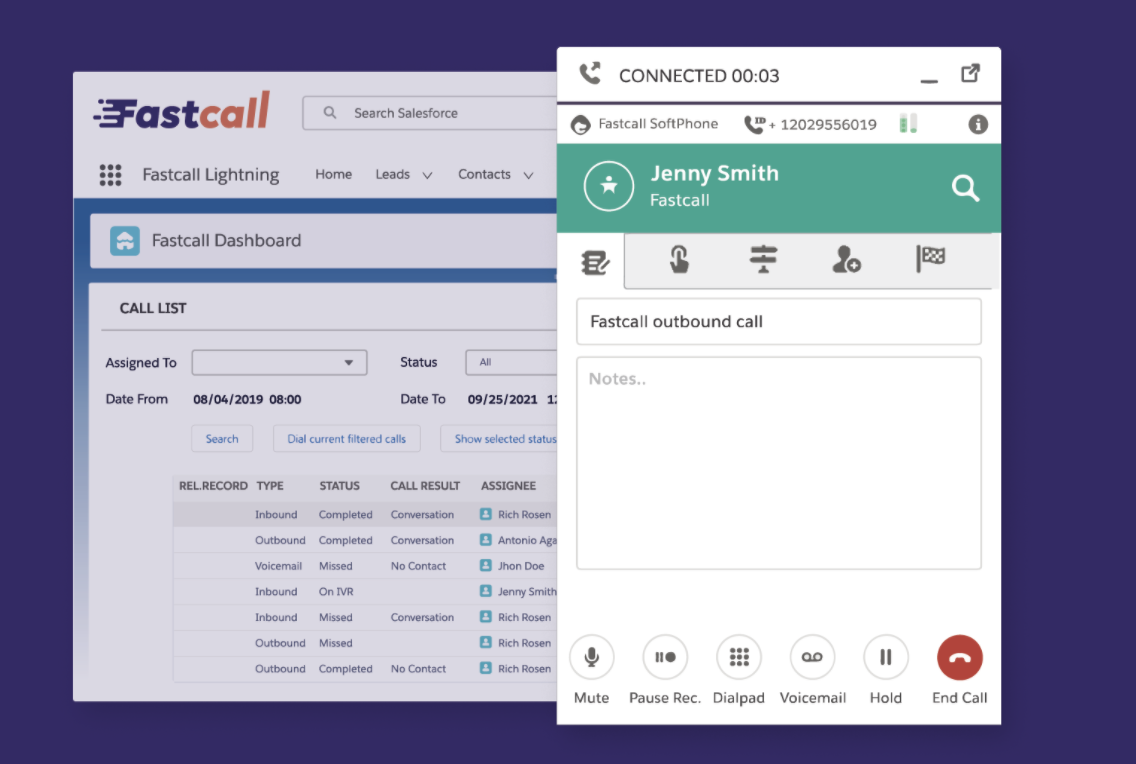Click into the Notes text area
Viewport: 1136px width, 764px height.
[x=779, y=463]
